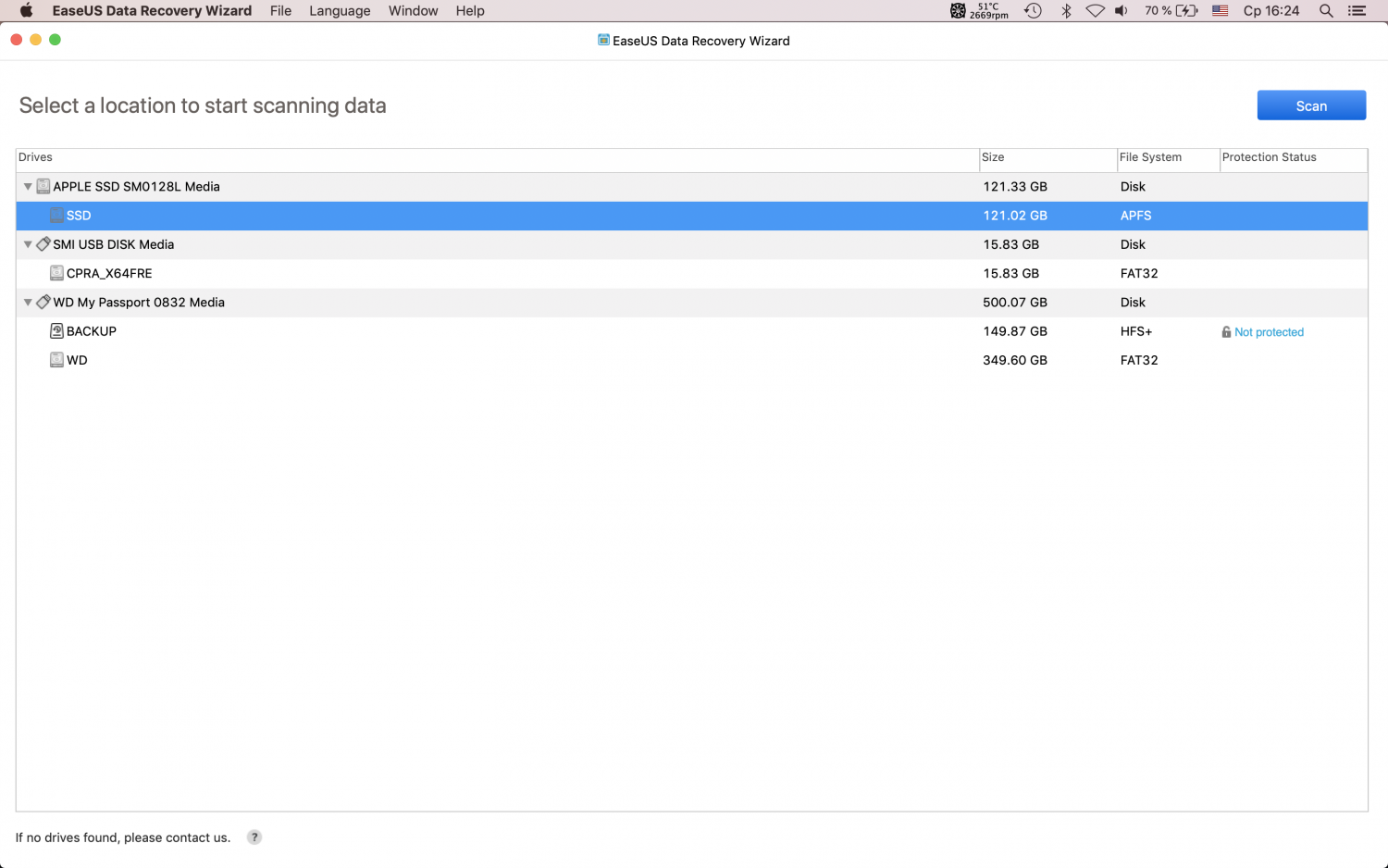
Task: Click the clock showing 16:24
Action: click(1271, 11)
